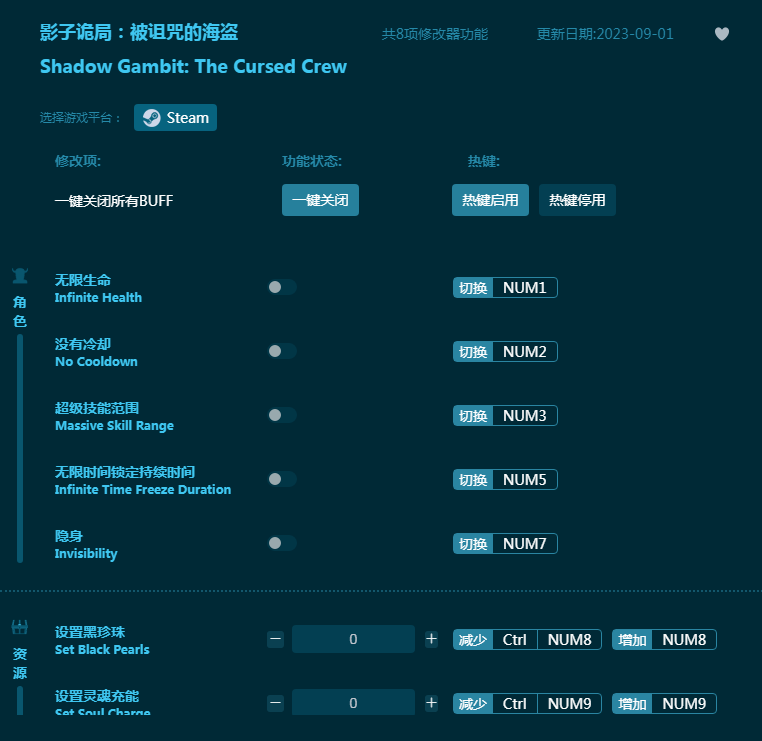
Task: Click 增加 NUM8 hotkey box
Action: 664,639
